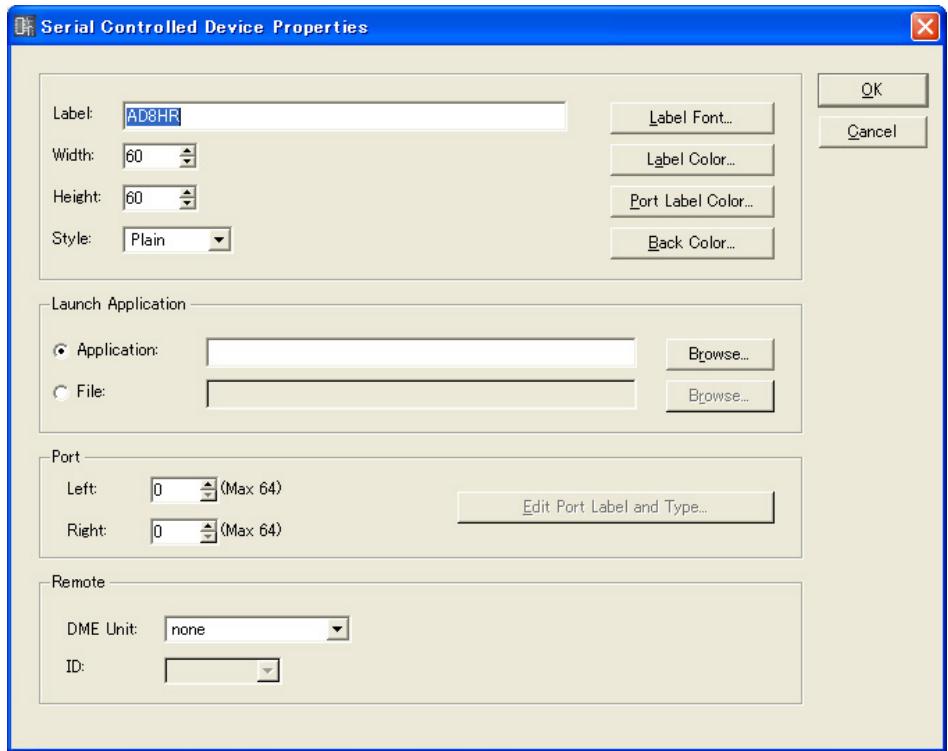
Task: Click the Width value field
Action: 151,157
